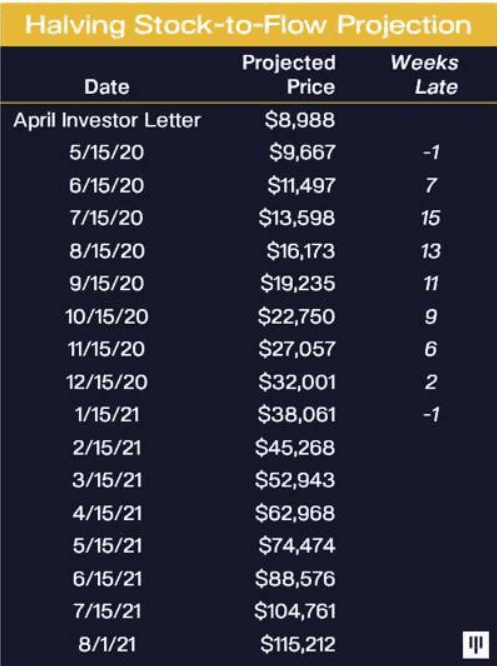Screen dimensions: 497x666
Task: Click the 3/15/21 date cell
Action: click(x=107, y=480)
